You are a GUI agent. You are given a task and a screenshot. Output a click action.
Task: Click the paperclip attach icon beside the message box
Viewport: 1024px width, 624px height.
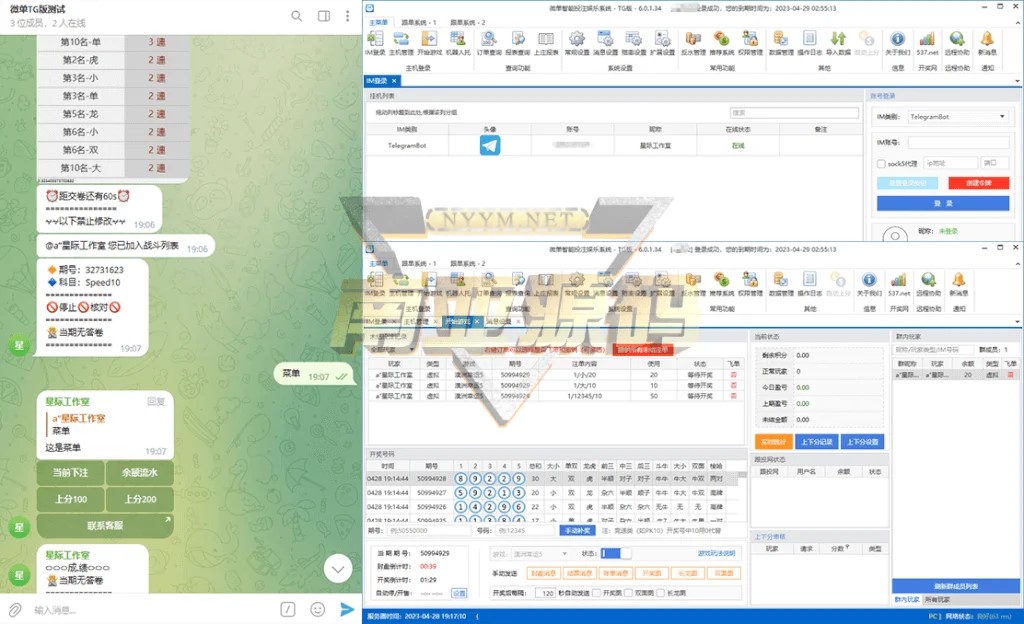(15, 609)
